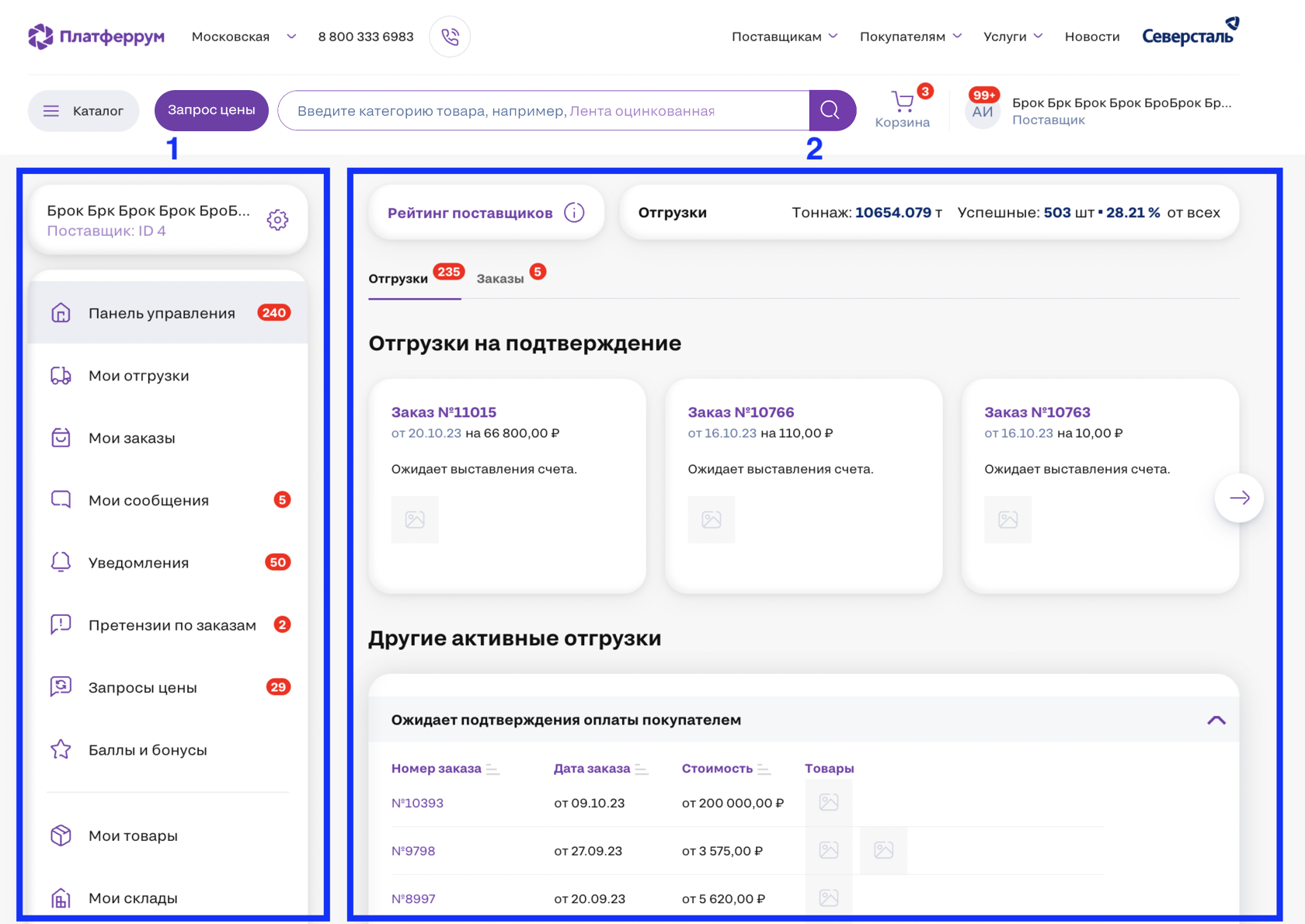
Task: Click the rating info icon
Action: coord(574,212)
